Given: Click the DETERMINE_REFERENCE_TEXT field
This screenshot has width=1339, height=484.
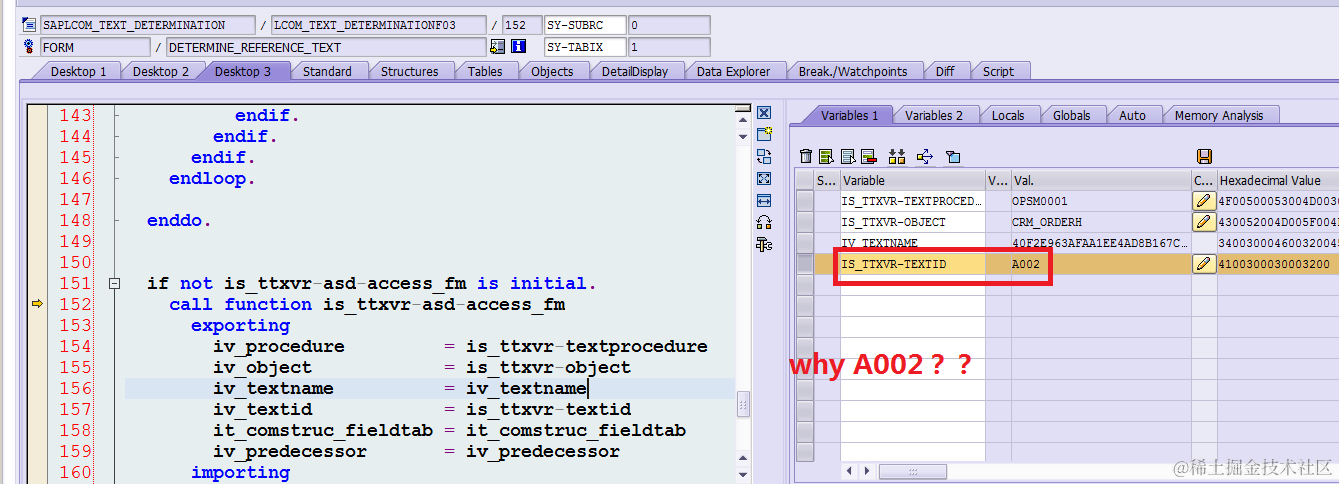Looking at the screenshot, I should [x=326, y=47].
